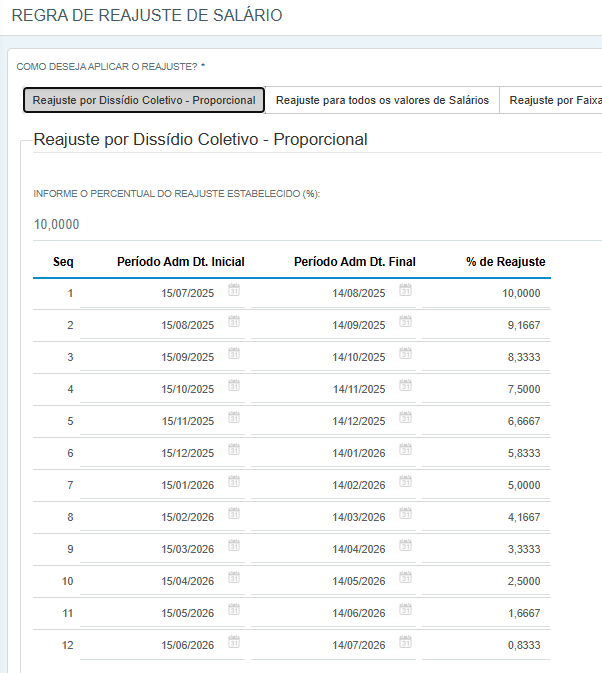Edit reajuste percentage 4,1667
The width and height of the screenshot is (602, 673).
click(486, 517)
